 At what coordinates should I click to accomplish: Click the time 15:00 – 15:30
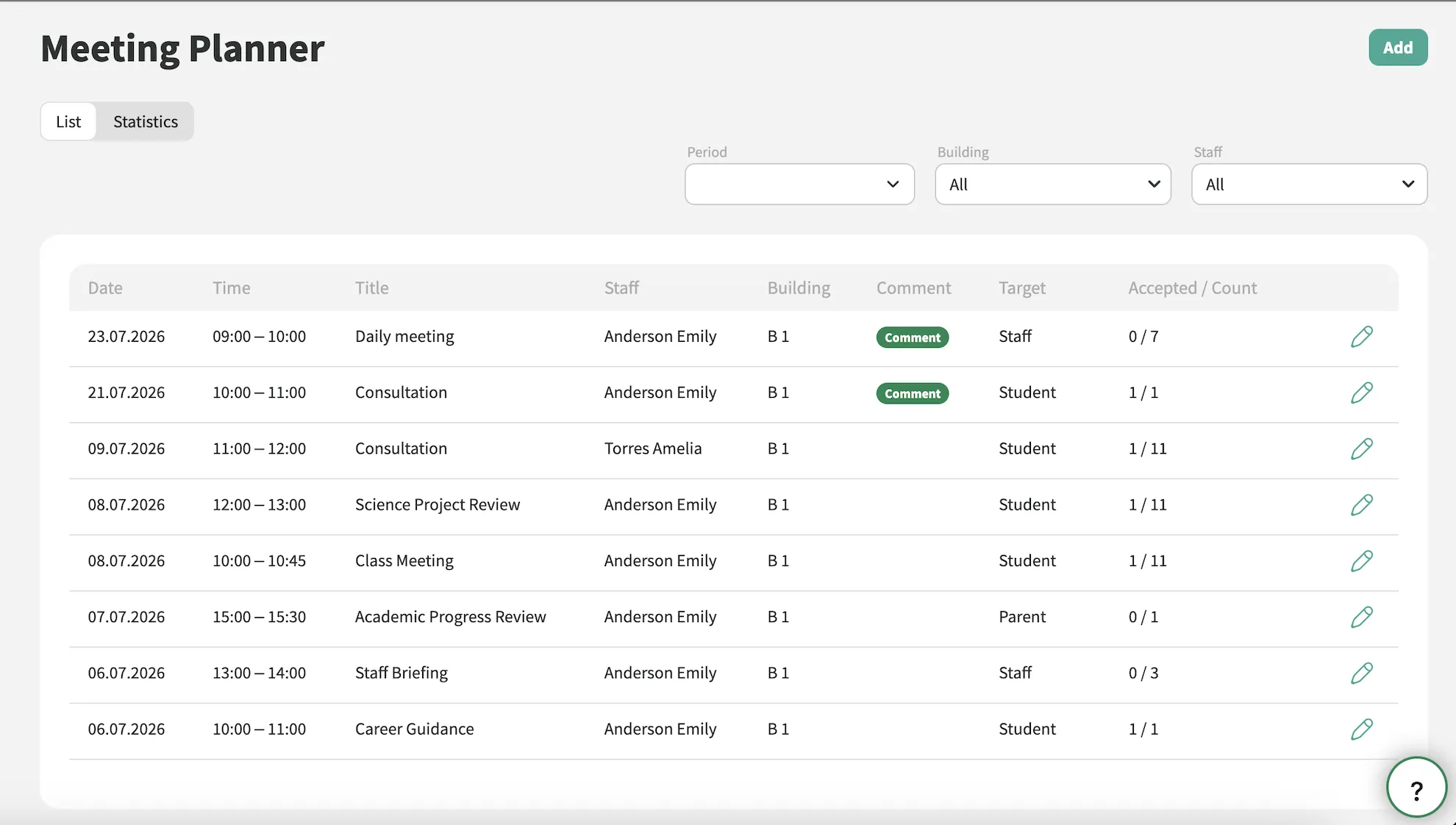pyautogui.click(x=260, y=616)
